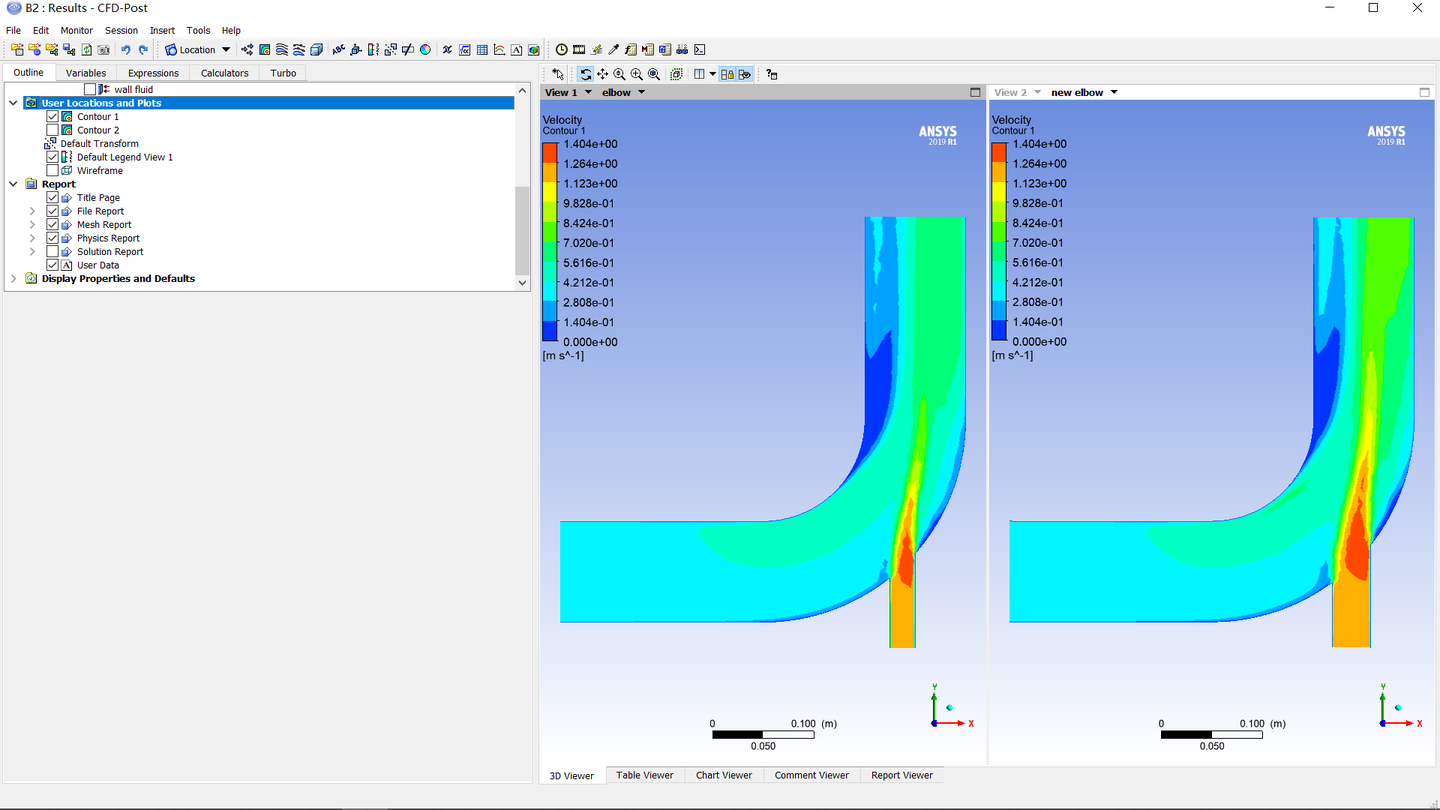Select the Streamline tool in toolbar
The width and height of the screenshot is (1440, 810).
(282, 49)
